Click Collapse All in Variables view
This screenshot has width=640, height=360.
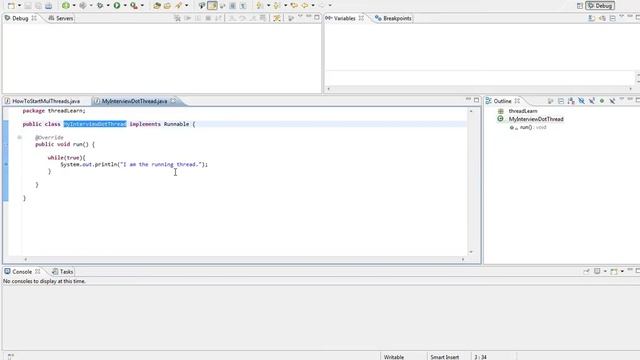[612, 18]
